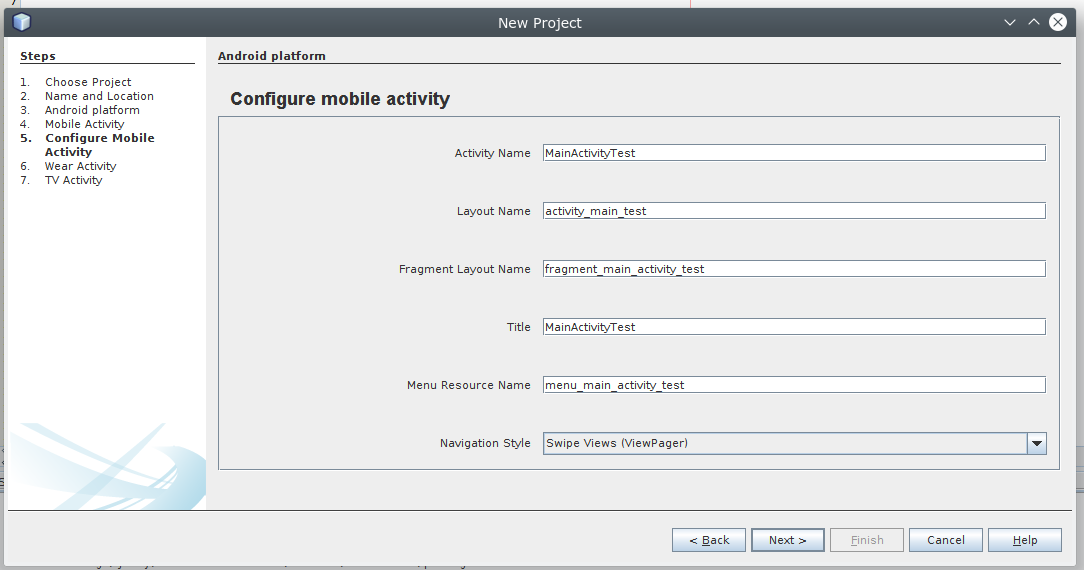
Task: Close the New Project dialog
Action: click(x=1058, y=22)
